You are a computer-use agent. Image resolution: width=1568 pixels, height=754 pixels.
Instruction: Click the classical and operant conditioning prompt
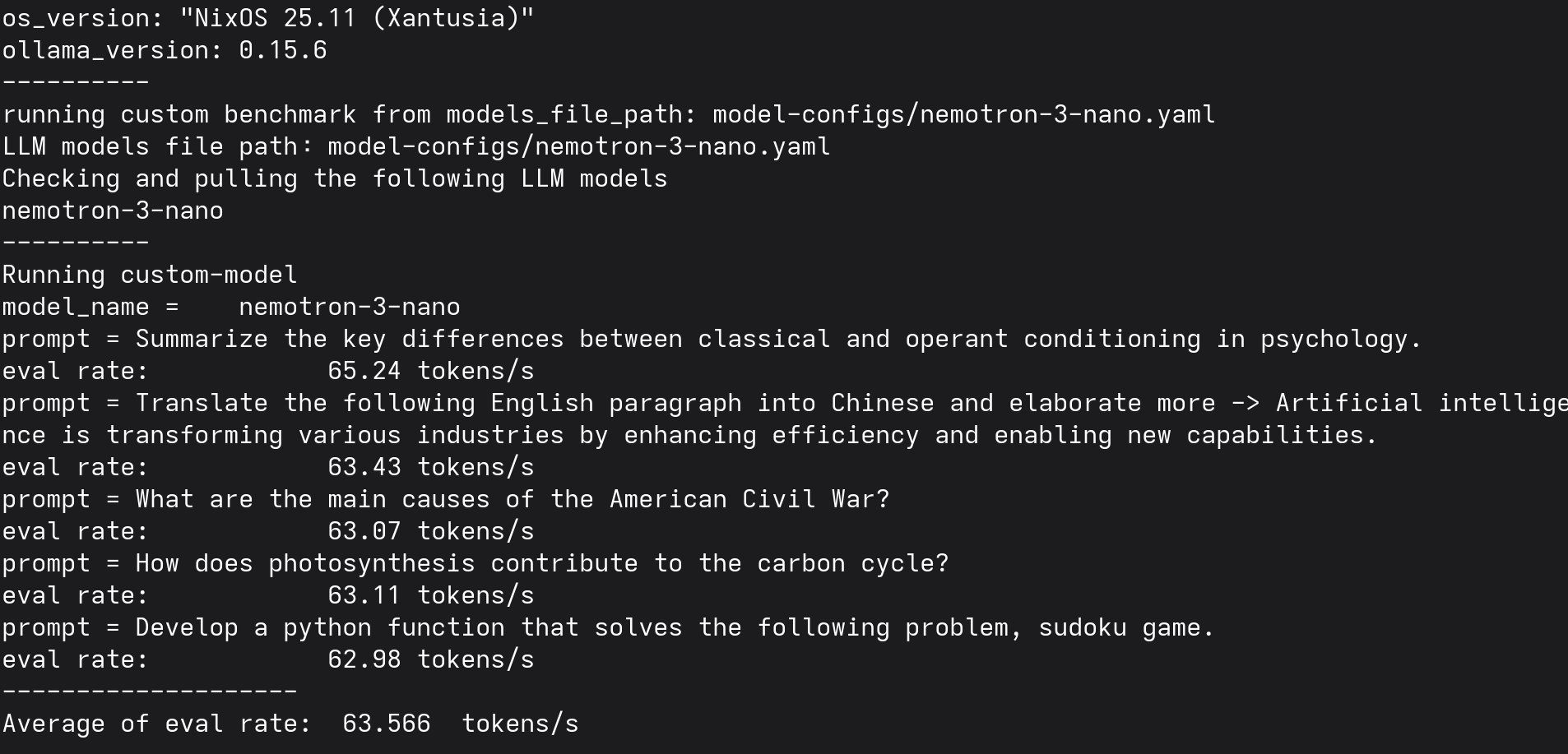777,339
